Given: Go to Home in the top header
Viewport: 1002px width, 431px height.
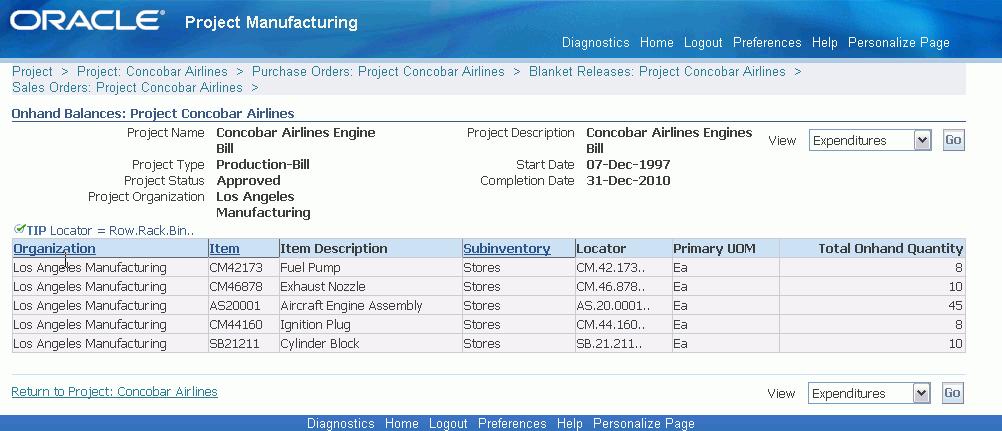Looking at the screenshot, I should coord(657,43).
